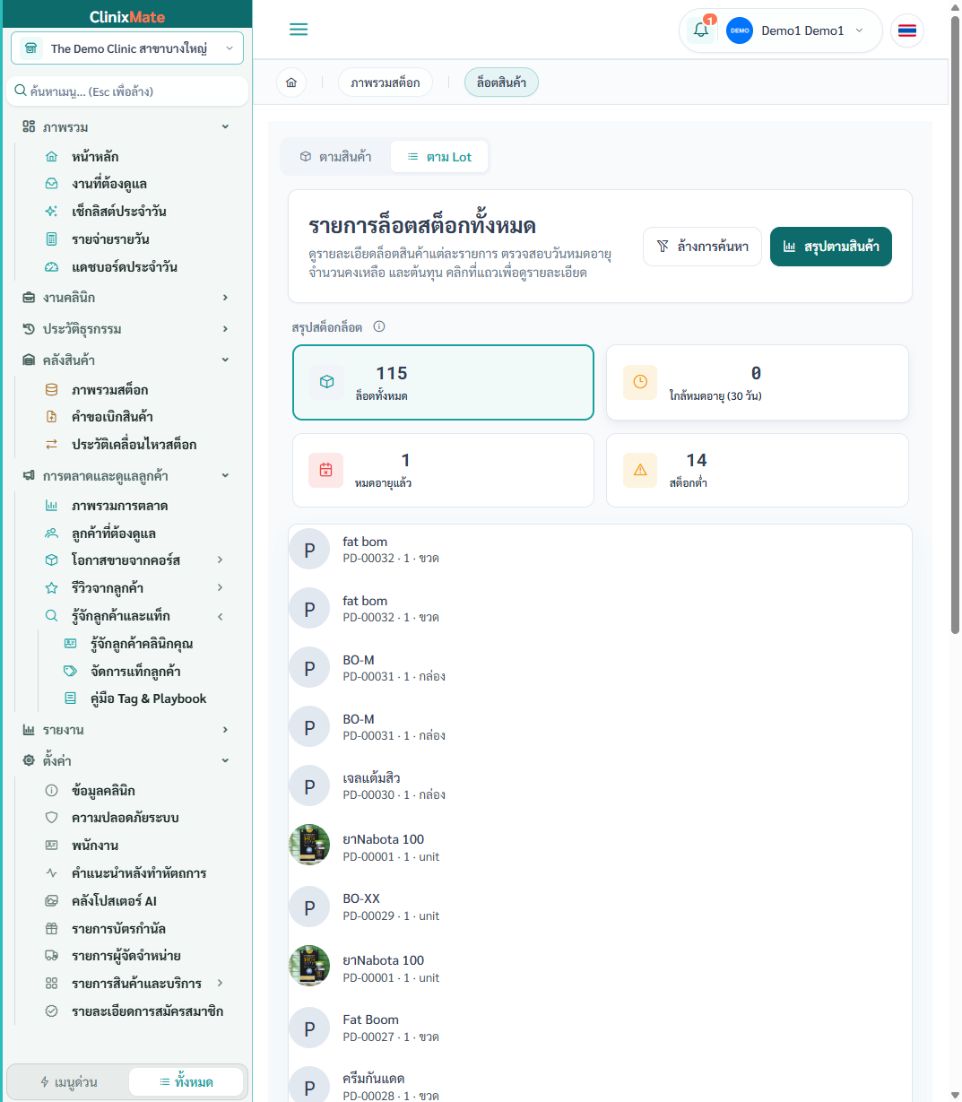Switch to ตามสินค้า tab
The image size is (962, 1102).
[x=336, y=157]
